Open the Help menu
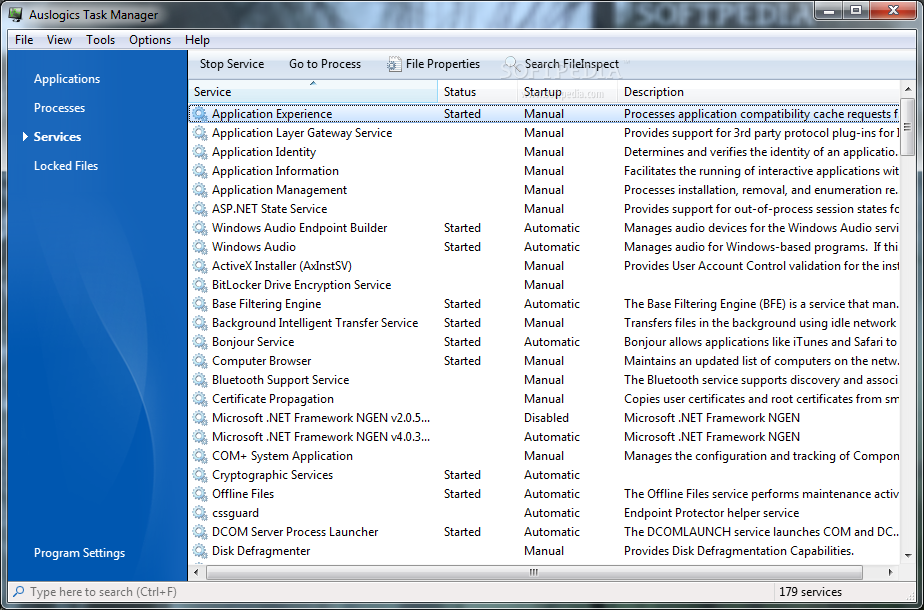 [197, 40]
